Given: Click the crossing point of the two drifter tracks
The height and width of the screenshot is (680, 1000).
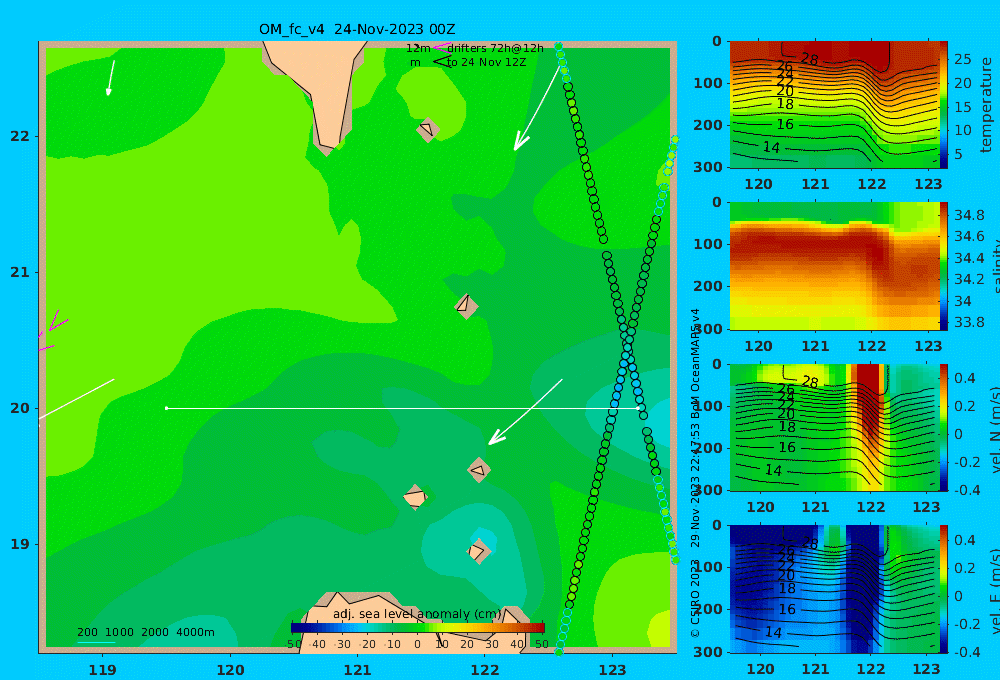Looking at the screenshot, I should (x=628, y=348).
